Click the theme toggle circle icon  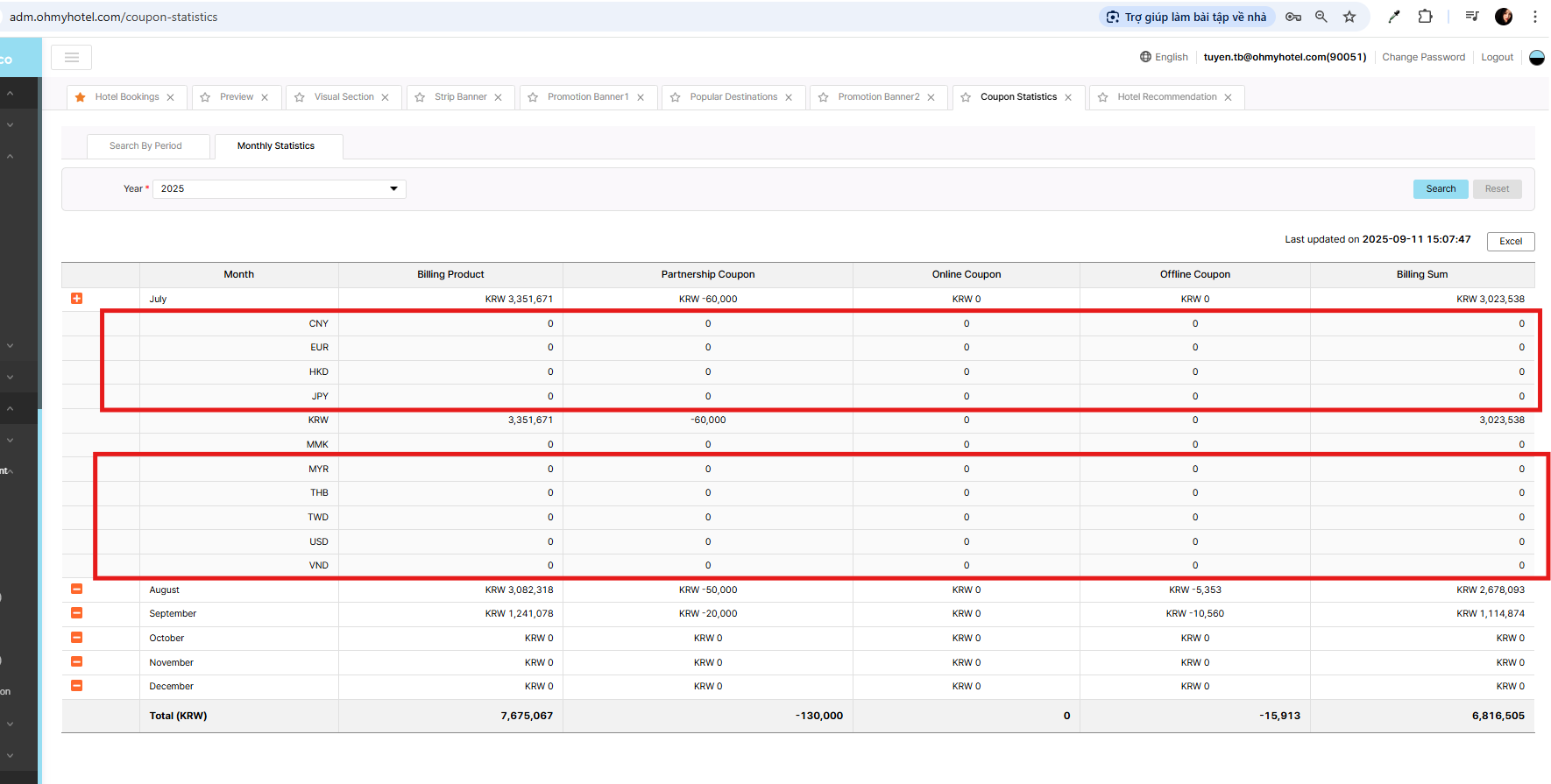point(1536,58)
